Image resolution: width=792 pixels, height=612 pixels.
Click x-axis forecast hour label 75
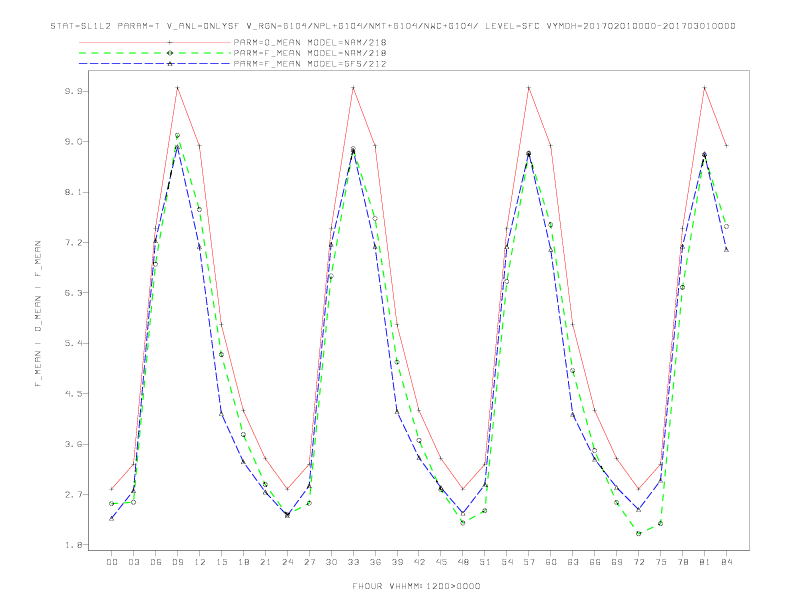[x=661, y=562]
